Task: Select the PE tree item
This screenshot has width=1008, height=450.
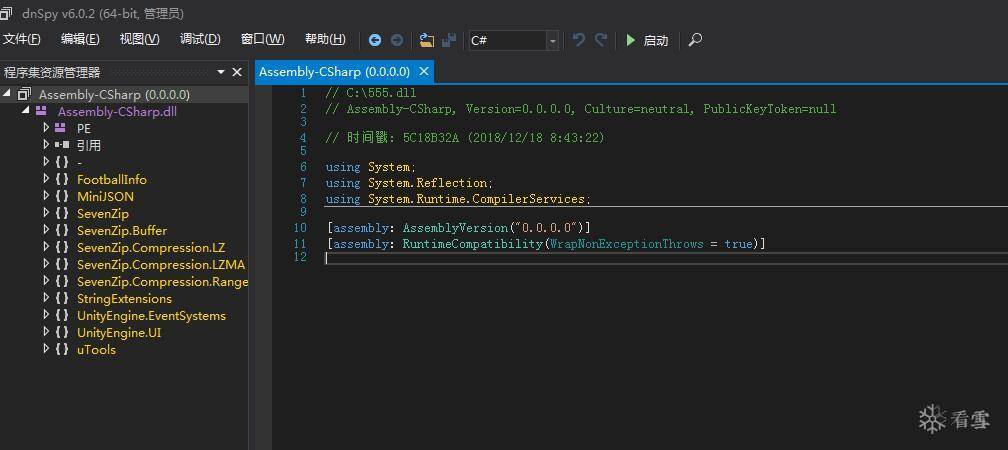Action: pos(84,129)
